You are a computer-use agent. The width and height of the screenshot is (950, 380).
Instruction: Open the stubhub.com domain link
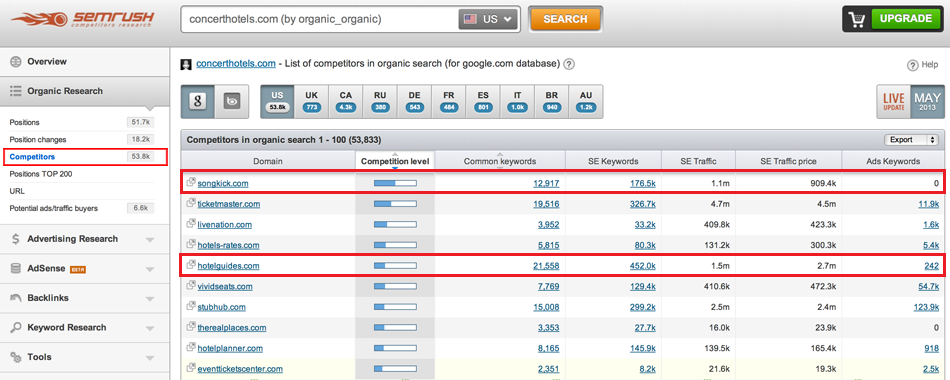coord(221,307)
